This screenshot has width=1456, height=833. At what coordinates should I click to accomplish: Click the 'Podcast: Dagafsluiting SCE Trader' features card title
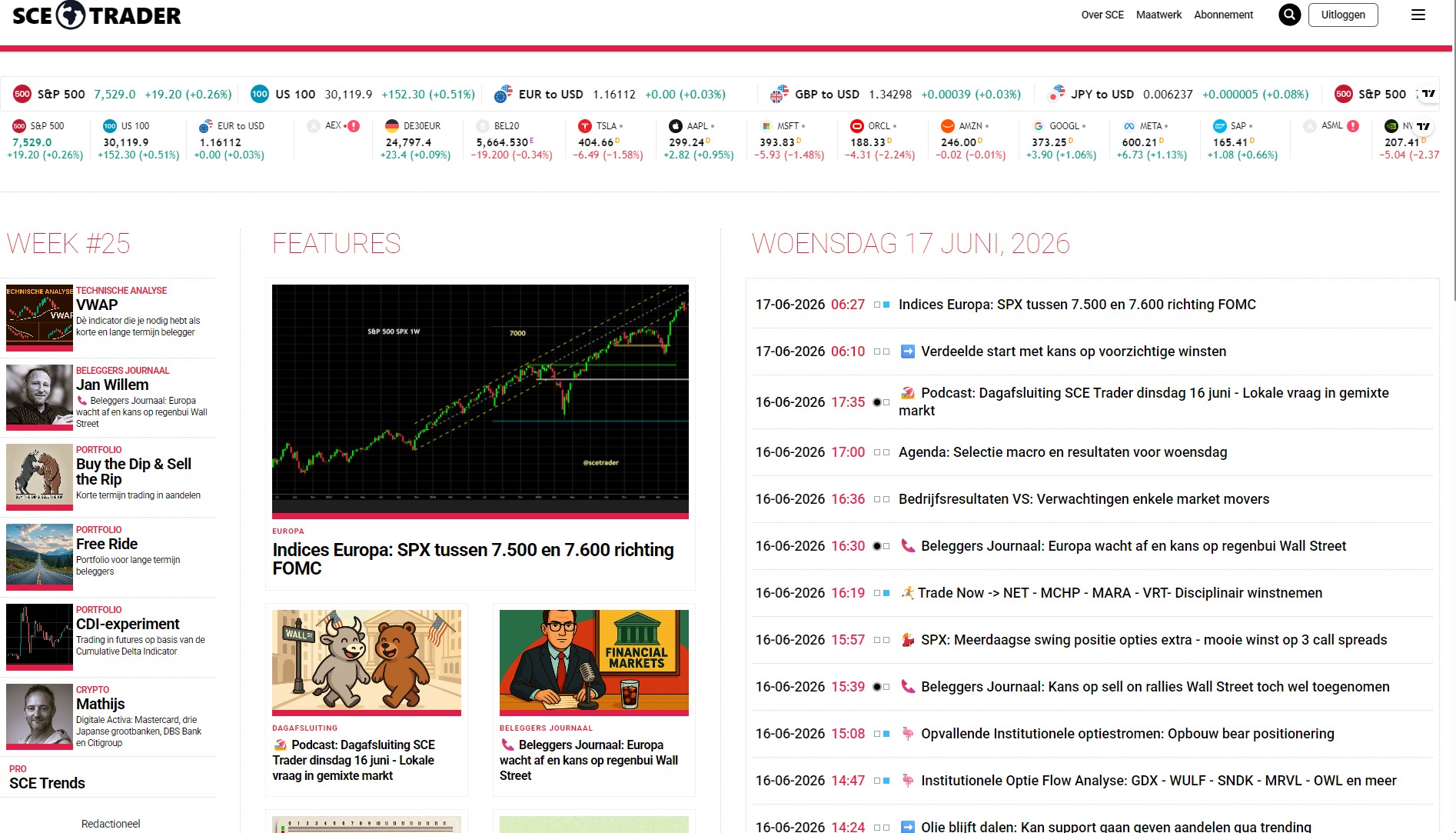coord(354,760)
